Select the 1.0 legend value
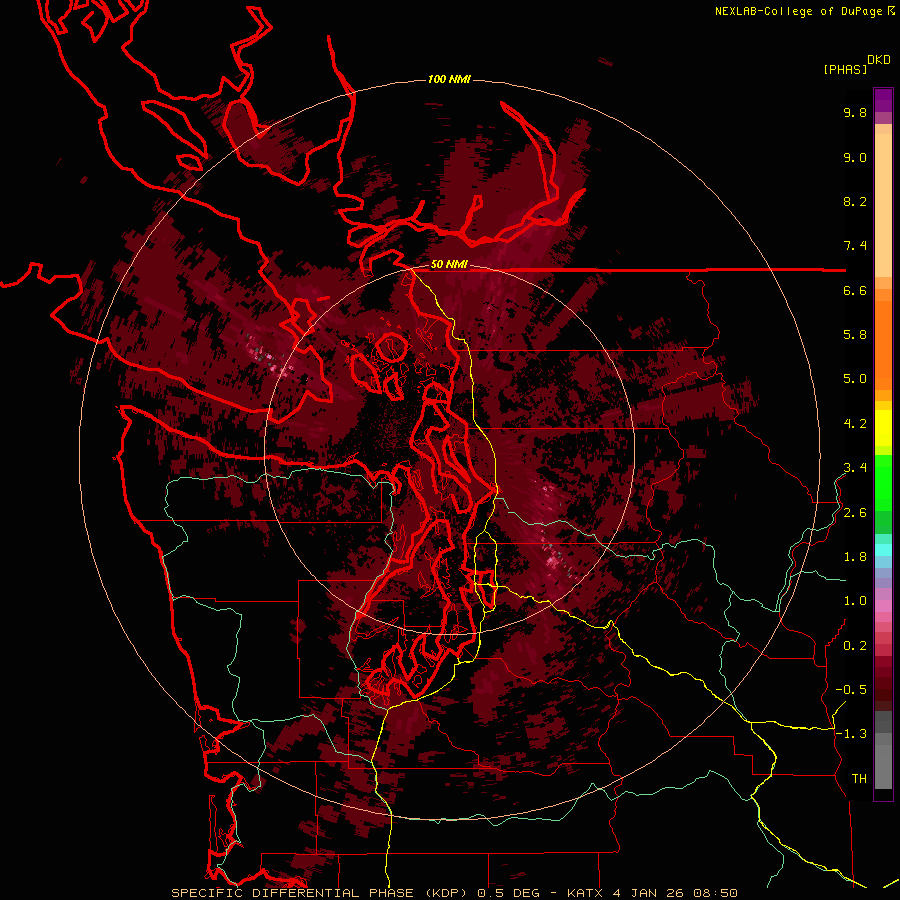 (855, 601)
